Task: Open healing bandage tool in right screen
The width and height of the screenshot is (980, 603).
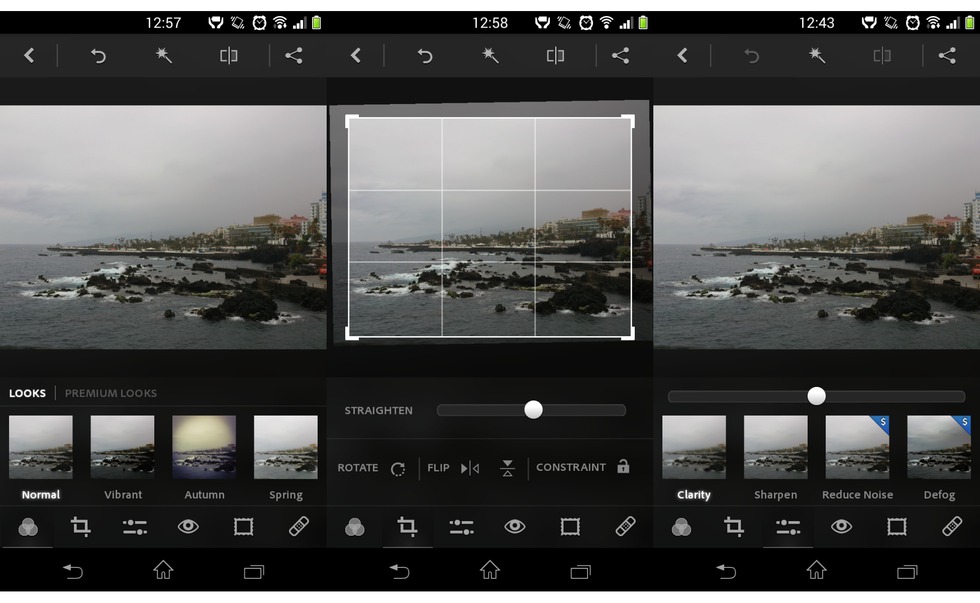Action: pyautogui.click(x=952, y=527)
